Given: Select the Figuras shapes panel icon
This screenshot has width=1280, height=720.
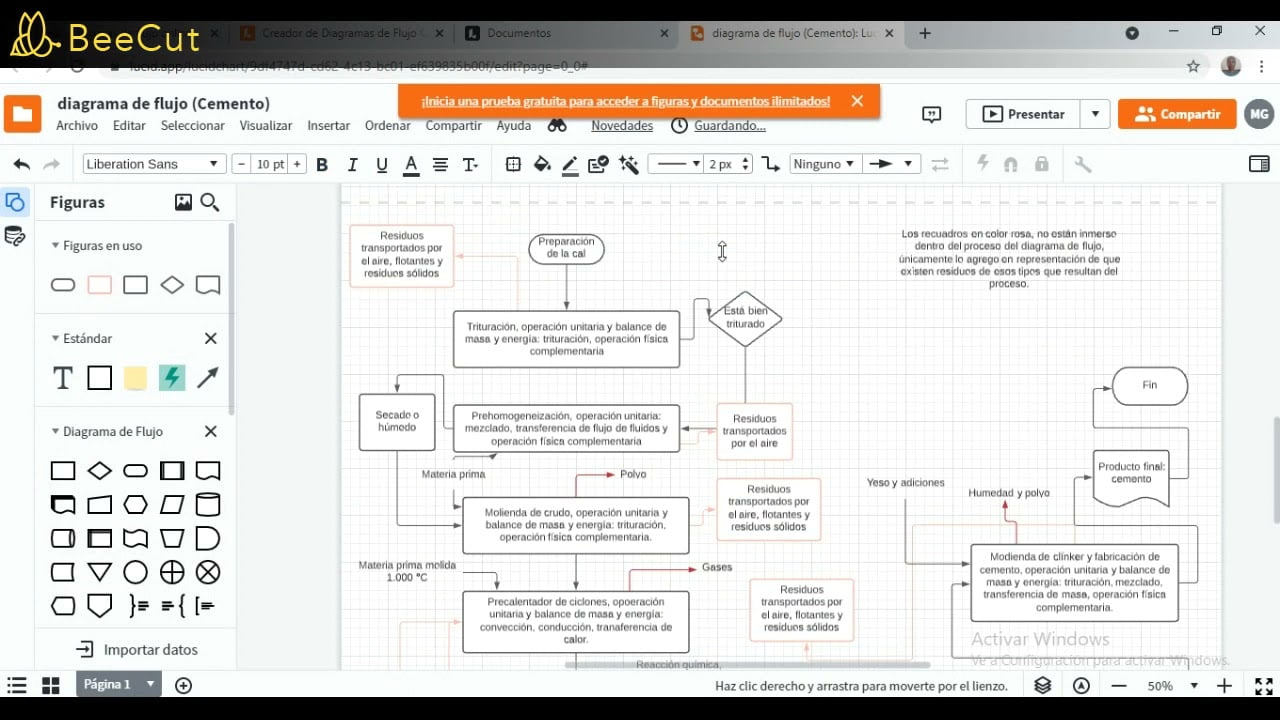Looking at the screenshot, I should (x=15, y=203).
